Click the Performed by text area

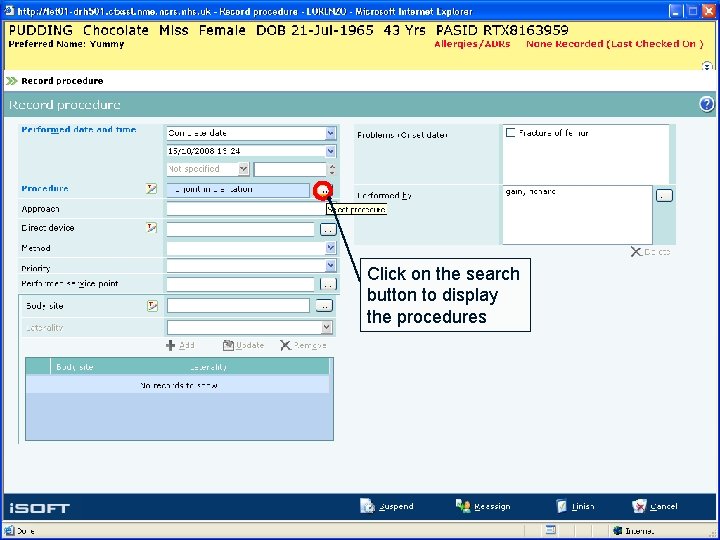pyautogui.click(x=577, y=215)
